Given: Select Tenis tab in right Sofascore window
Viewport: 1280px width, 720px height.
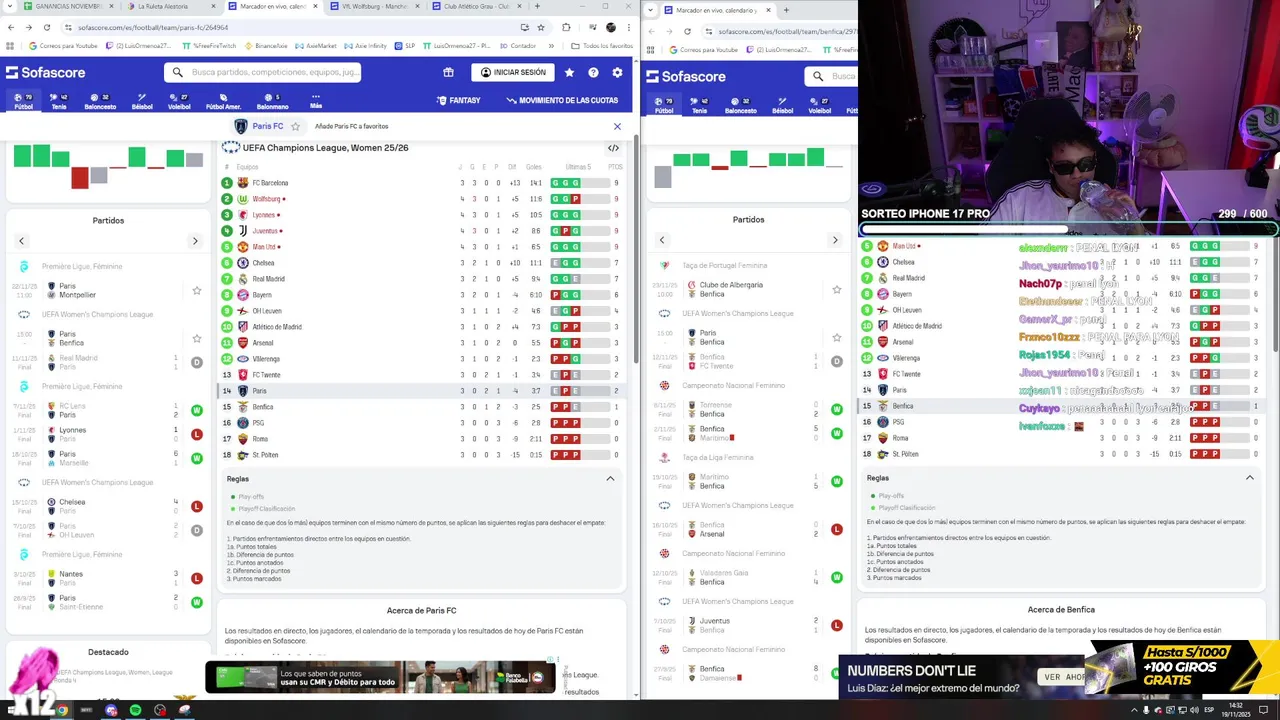Looking at the screenshot, I should tap(699, 106).
